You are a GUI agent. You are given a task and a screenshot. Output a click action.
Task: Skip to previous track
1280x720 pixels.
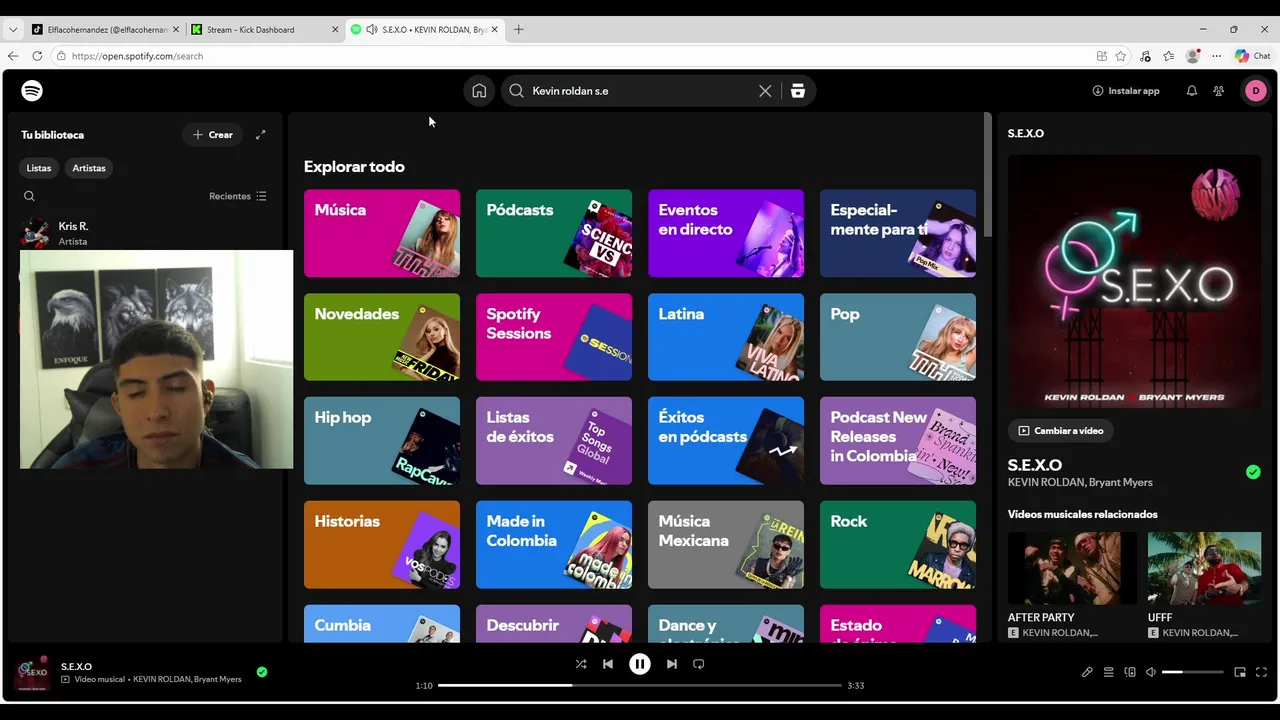pos(608,664)
